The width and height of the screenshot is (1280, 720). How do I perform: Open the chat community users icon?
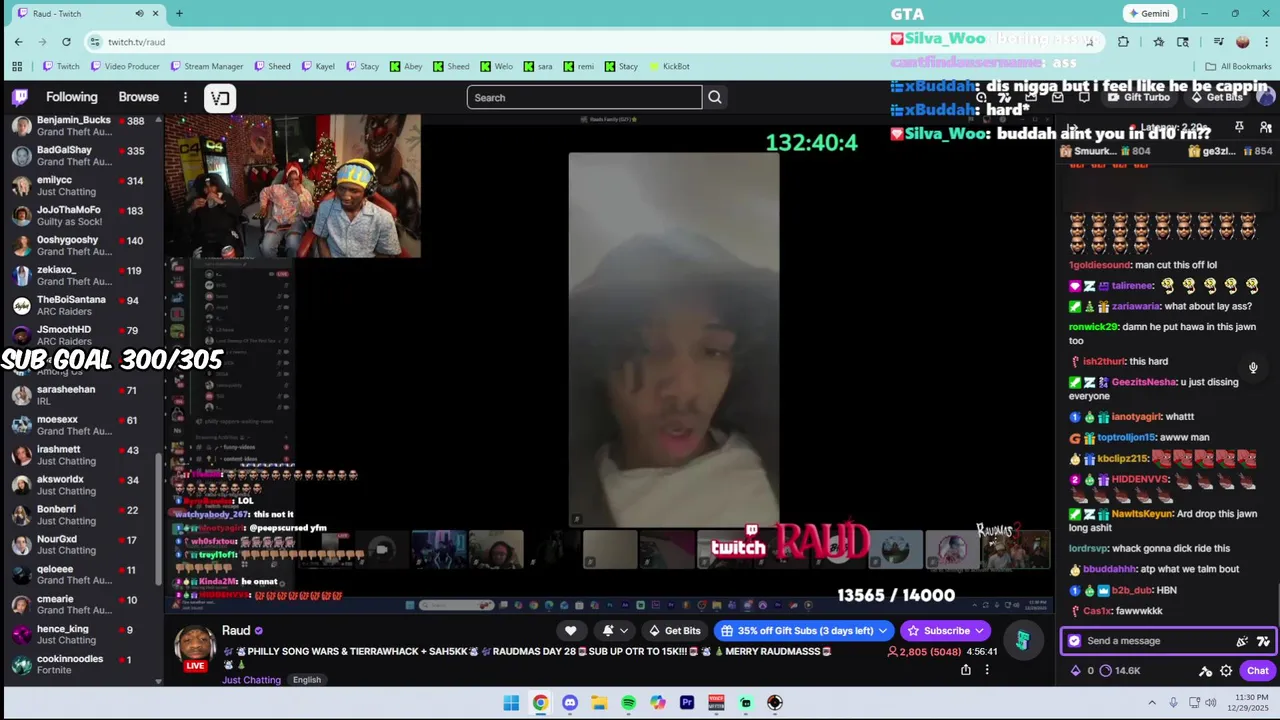[1266, 127]
